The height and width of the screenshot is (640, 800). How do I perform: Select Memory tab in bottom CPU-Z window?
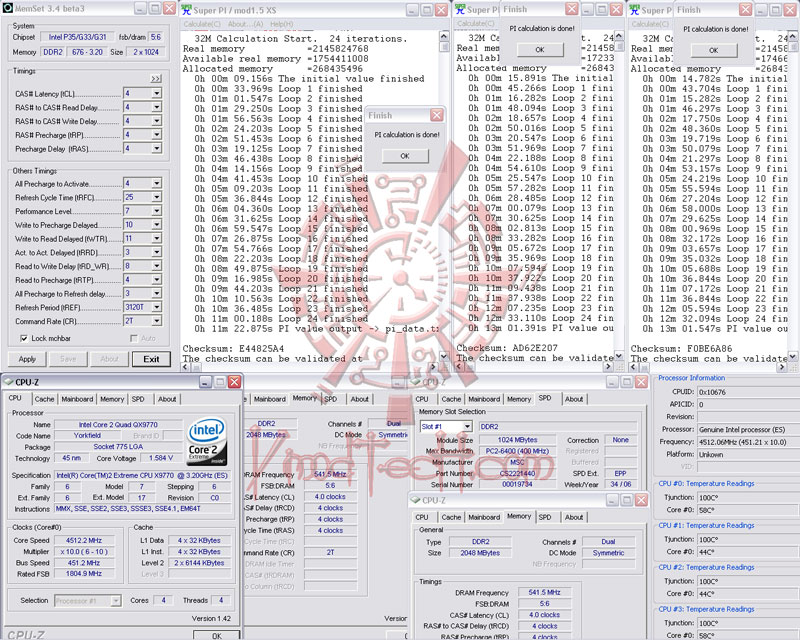coord(519,516)
